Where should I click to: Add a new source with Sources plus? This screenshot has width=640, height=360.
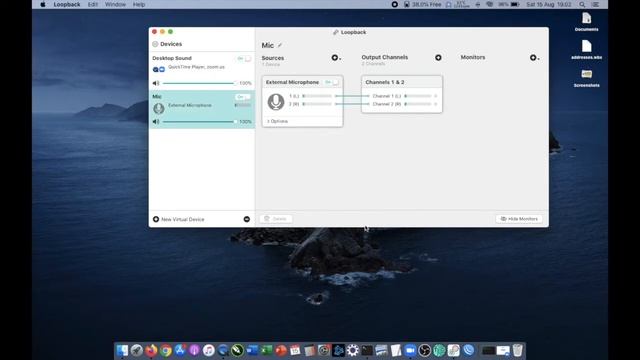pos(335,58)
